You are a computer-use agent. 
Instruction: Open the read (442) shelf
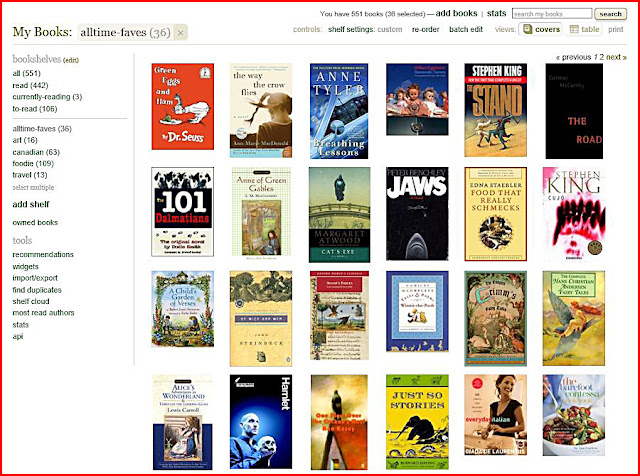(30, 85)
